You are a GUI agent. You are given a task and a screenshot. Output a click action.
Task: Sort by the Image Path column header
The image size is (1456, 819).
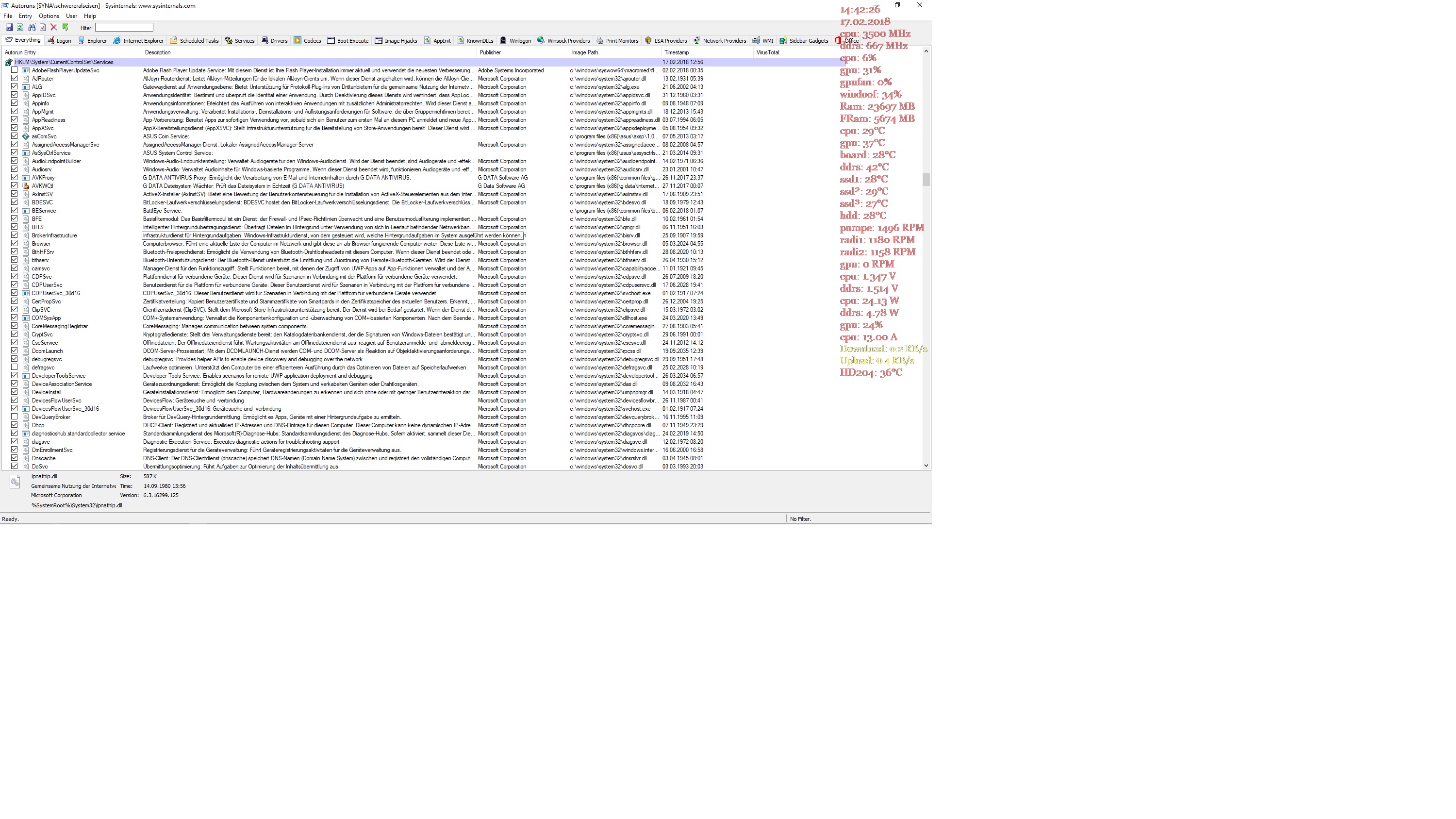click(x=615, y=52)
